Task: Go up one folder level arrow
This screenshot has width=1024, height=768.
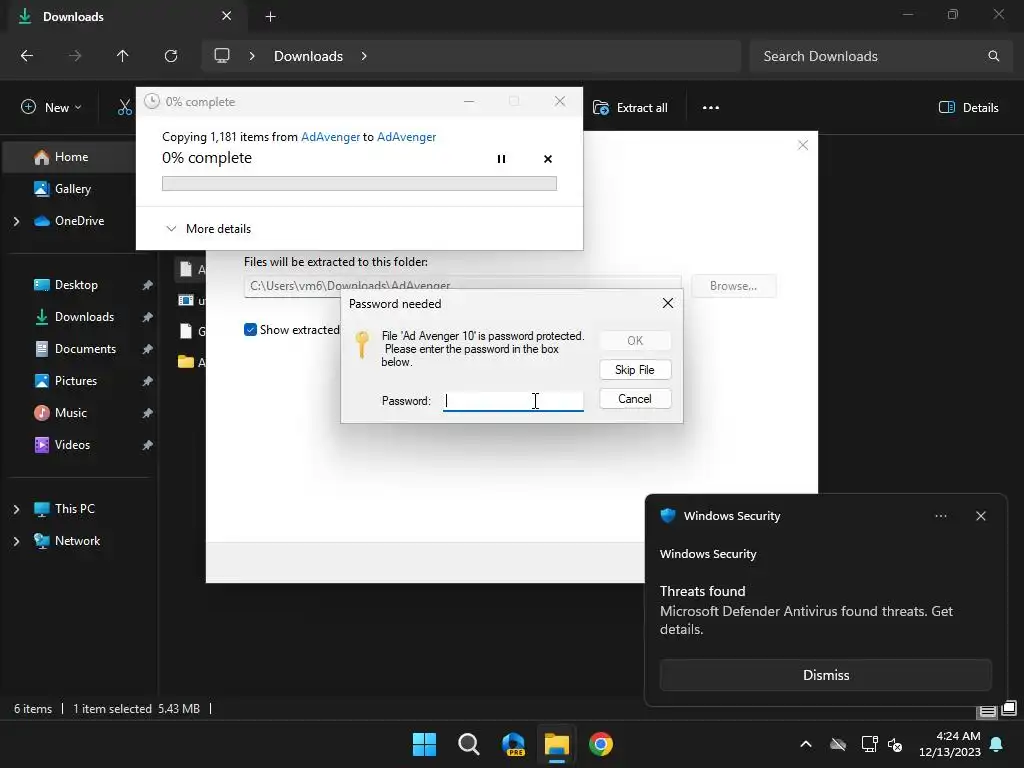Action: click(x=122, y=56)
